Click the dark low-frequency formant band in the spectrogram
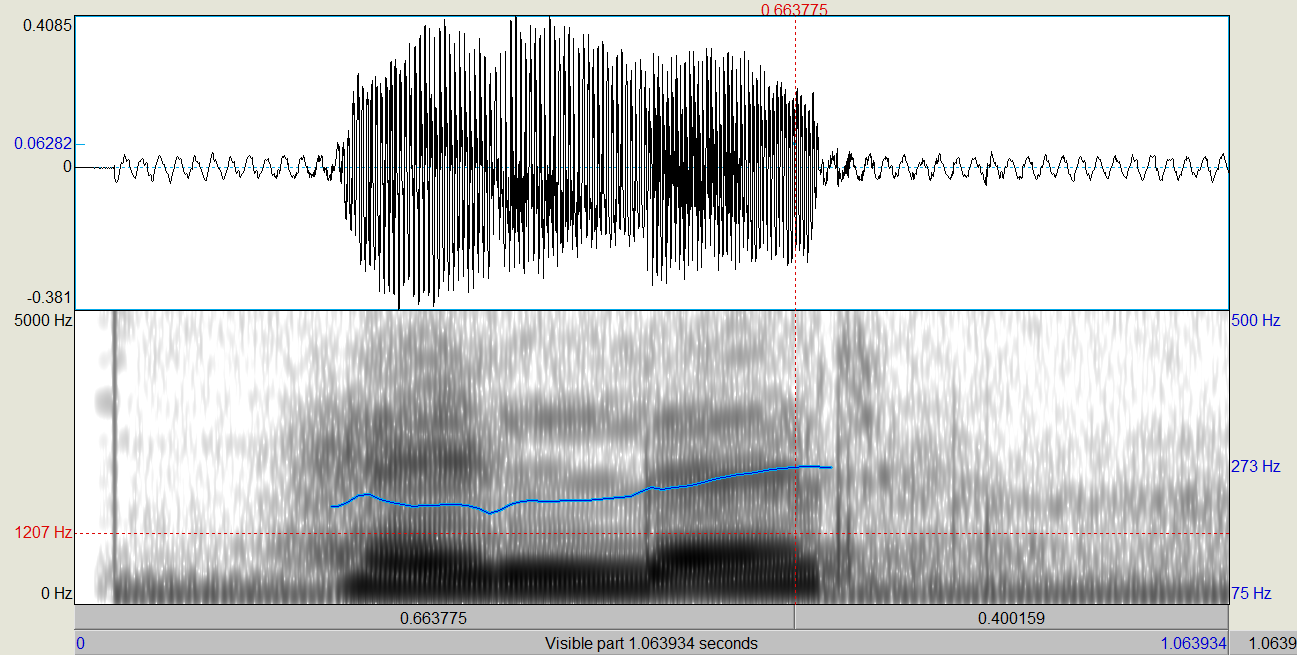 coord(580,570)
